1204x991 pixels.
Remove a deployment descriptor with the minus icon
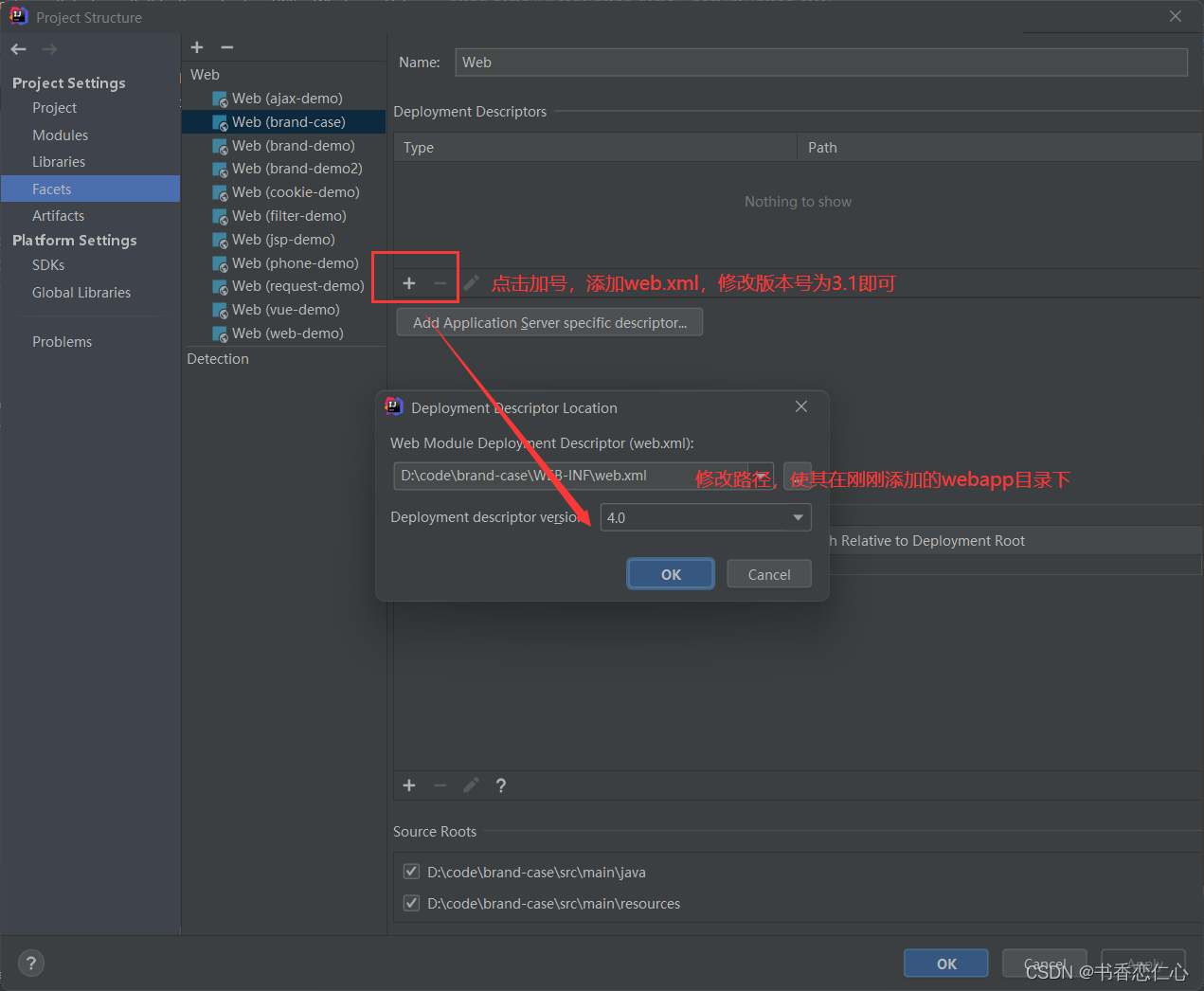[x=440, y=283]
